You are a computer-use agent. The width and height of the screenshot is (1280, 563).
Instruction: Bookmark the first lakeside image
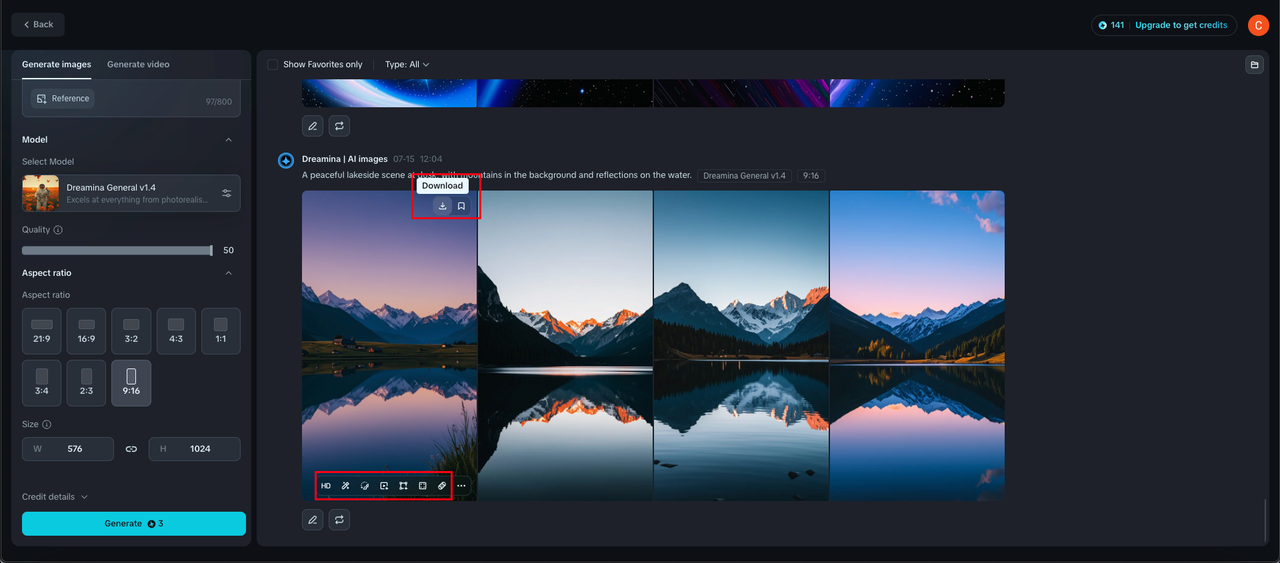click(461, 206)
